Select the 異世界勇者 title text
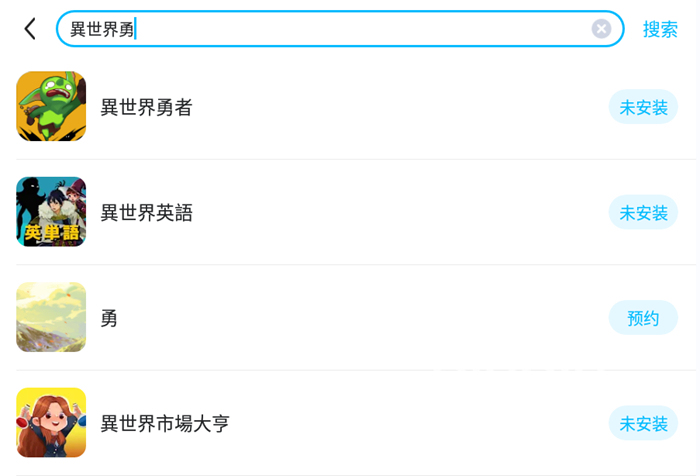This screenshot has height=476, width=700. 146,107
